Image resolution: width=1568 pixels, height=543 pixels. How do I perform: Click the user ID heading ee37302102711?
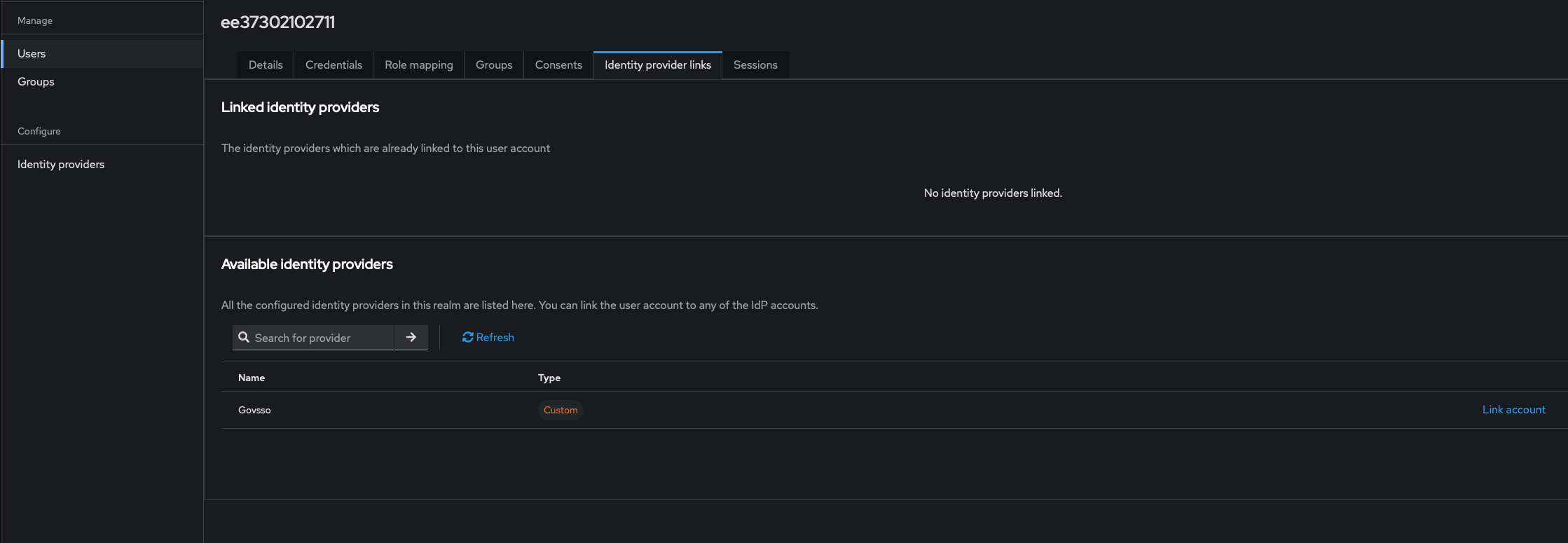278,22
